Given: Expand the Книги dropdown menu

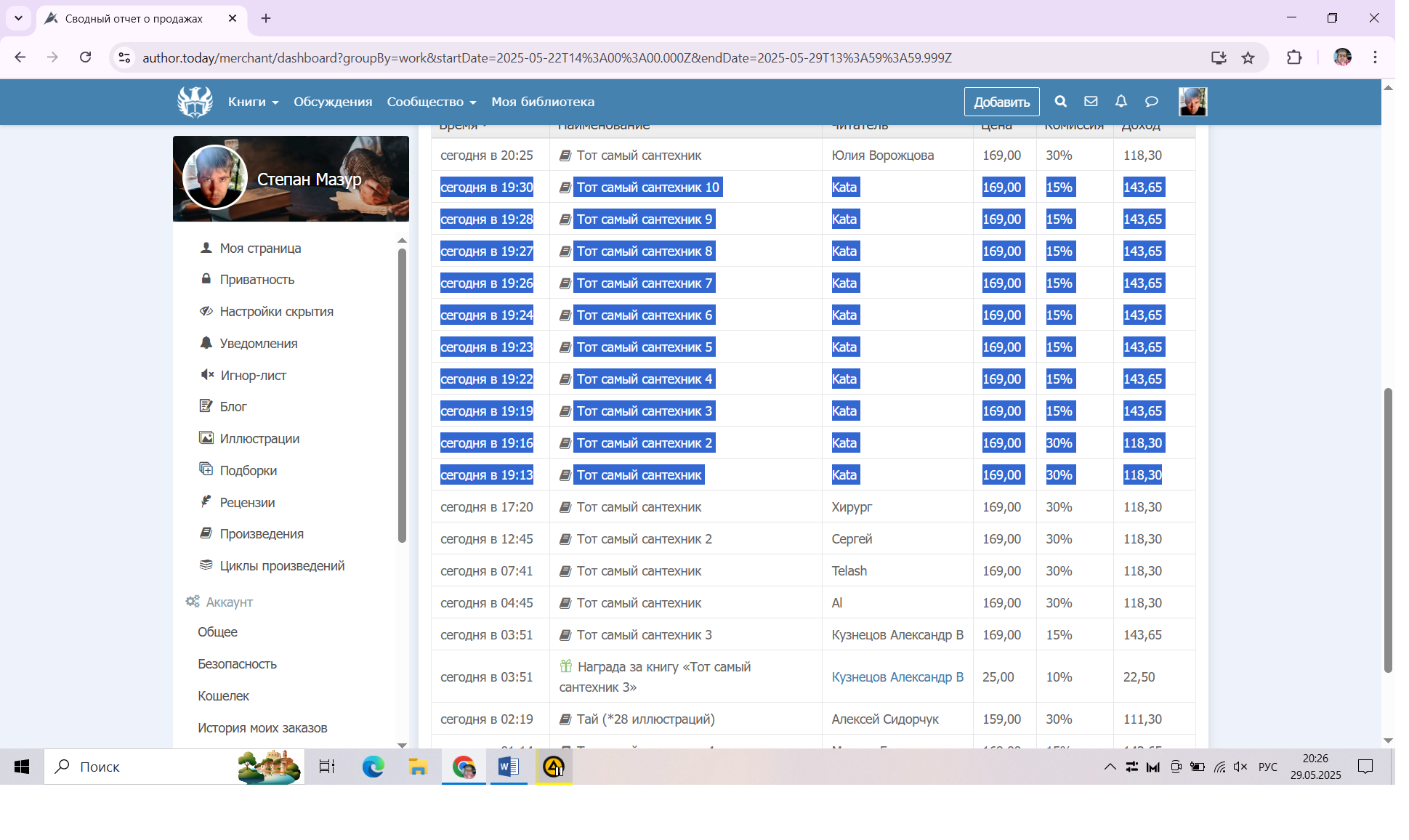Looking at the screenshot, I should (253, 102).
